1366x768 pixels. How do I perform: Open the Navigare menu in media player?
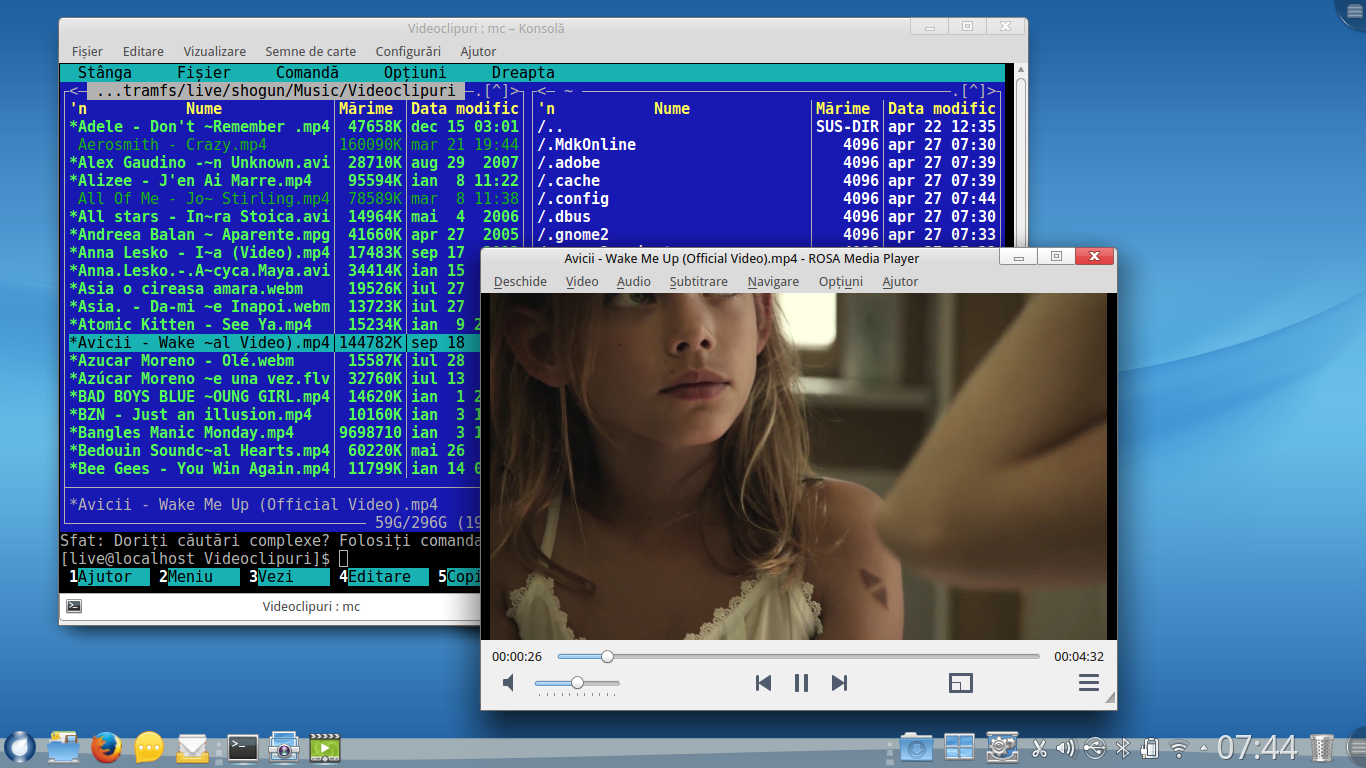point(773,282)
